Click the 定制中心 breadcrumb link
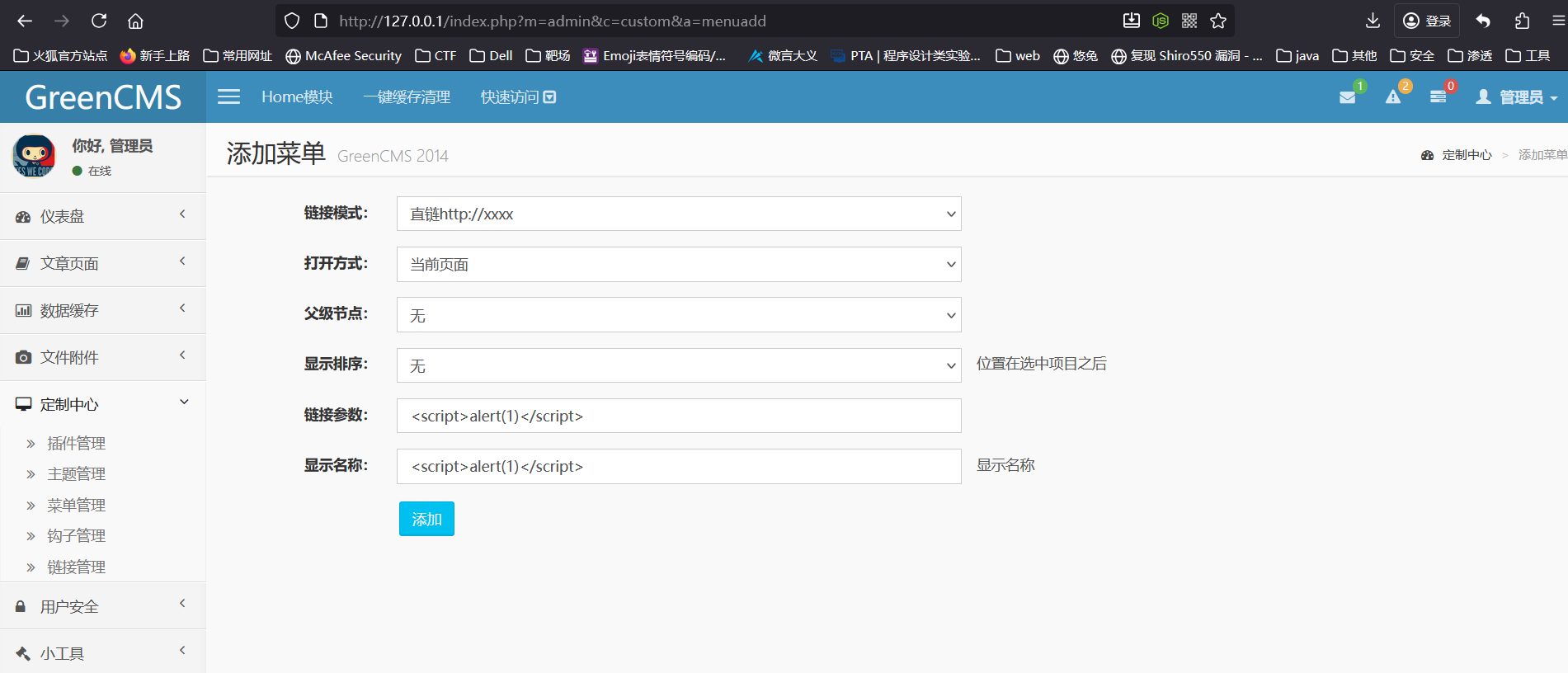 1466,155
